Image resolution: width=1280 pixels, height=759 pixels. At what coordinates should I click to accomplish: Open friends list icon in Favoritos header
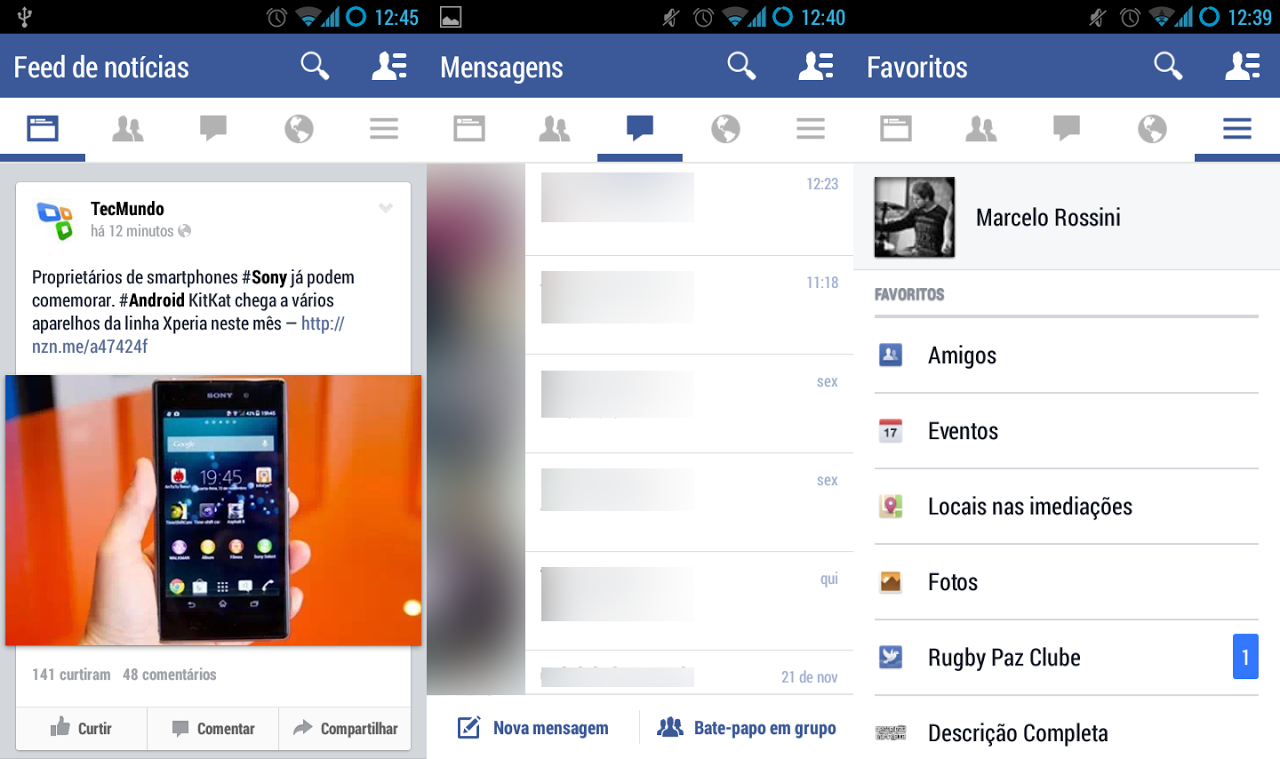click(1242, 66)
